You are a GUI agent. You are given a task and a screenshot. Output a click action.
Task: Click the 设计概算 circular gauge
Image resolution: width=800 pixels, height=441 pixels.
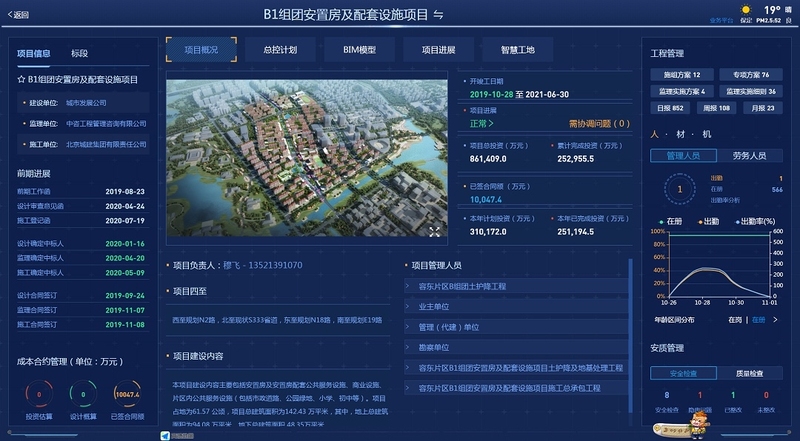[83, 394]
